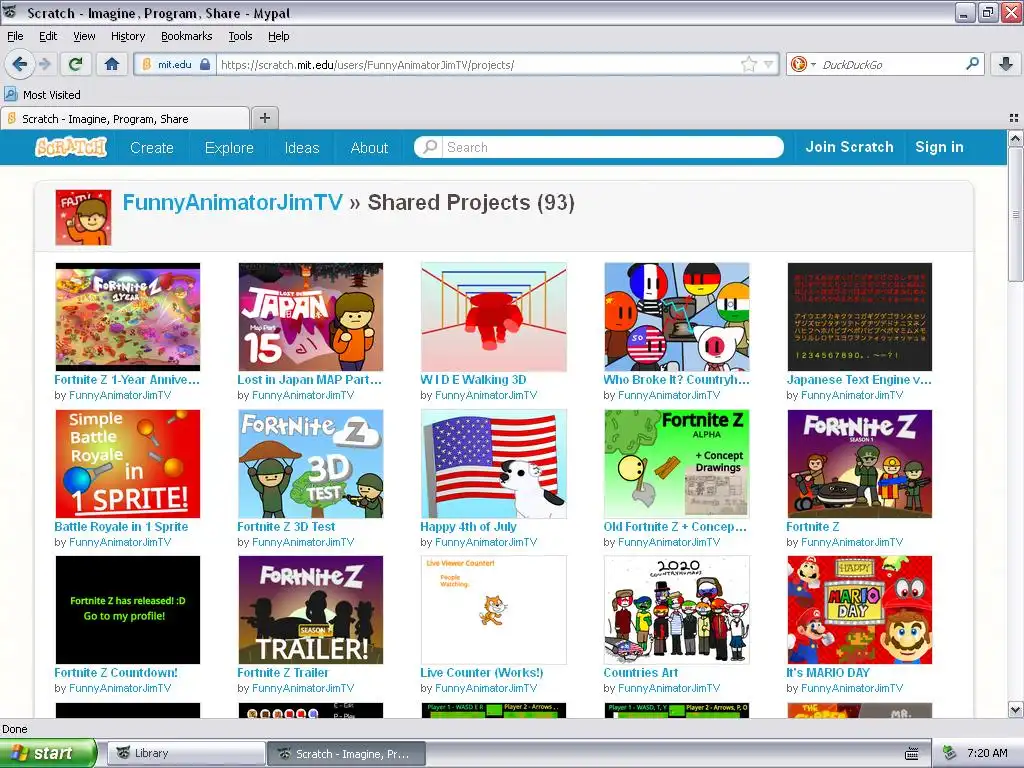Click the Scratch logo in navigation bar
1024x768 pixels.
point(71,148)
